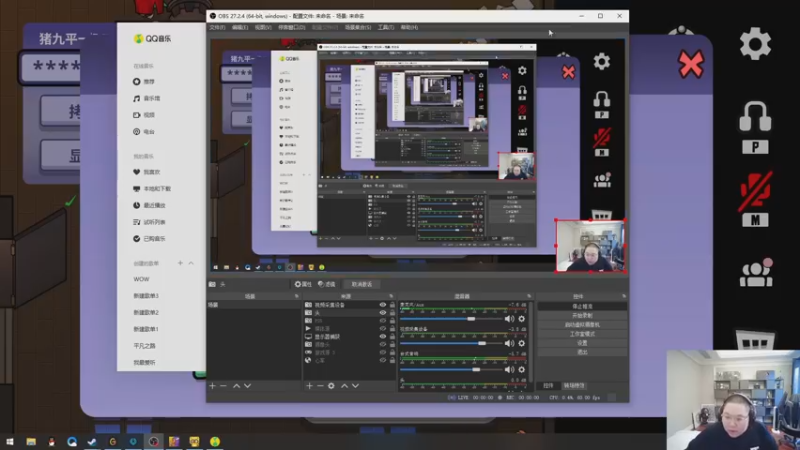The image size is (800, 450).
Task: Open 音乐馆 in QQ音乐 sidebar
Action: point(146,98)
